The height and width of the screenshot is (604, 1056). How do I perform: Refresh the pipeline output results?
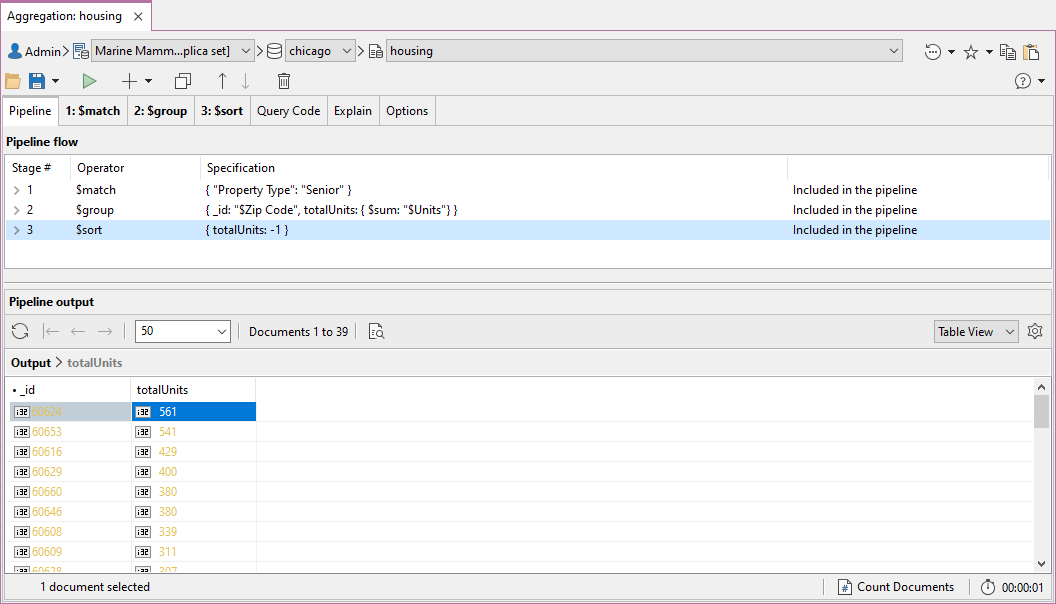(20, 332)
